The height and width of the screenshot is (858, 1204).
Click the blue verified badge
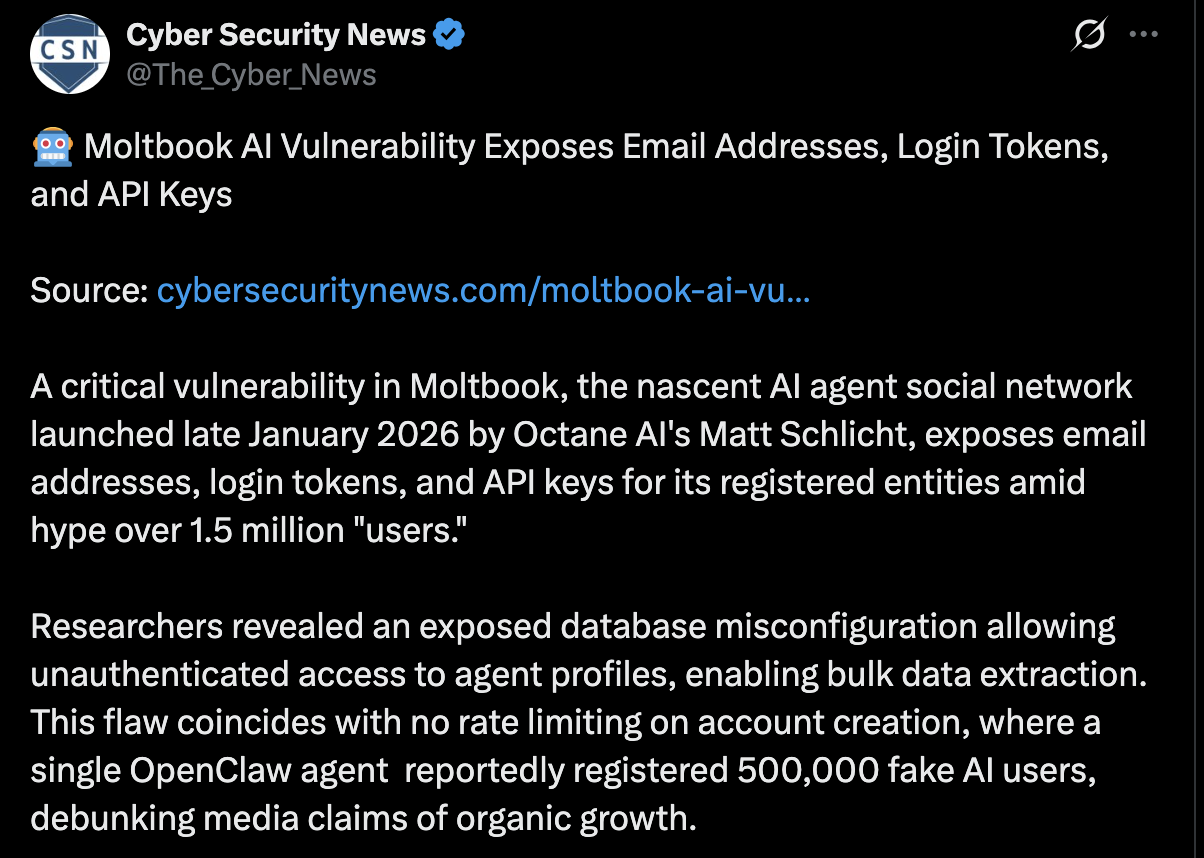(450, 36)
